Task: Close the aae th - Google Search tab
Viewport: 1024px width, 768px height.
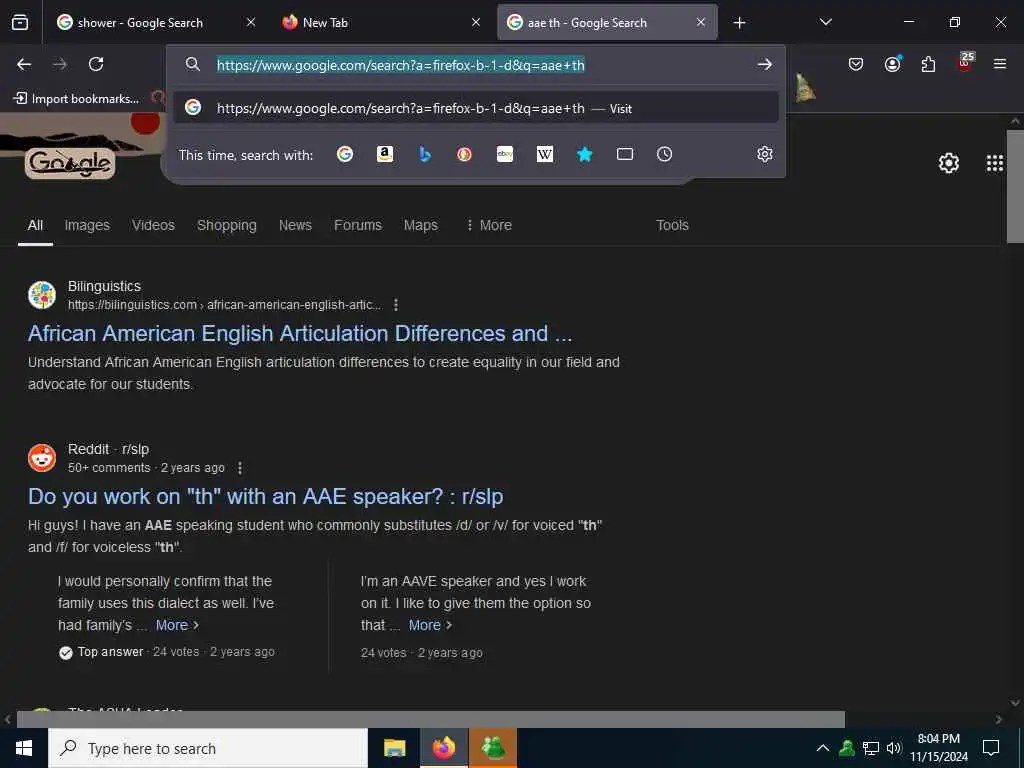Action: click(701, 22)
